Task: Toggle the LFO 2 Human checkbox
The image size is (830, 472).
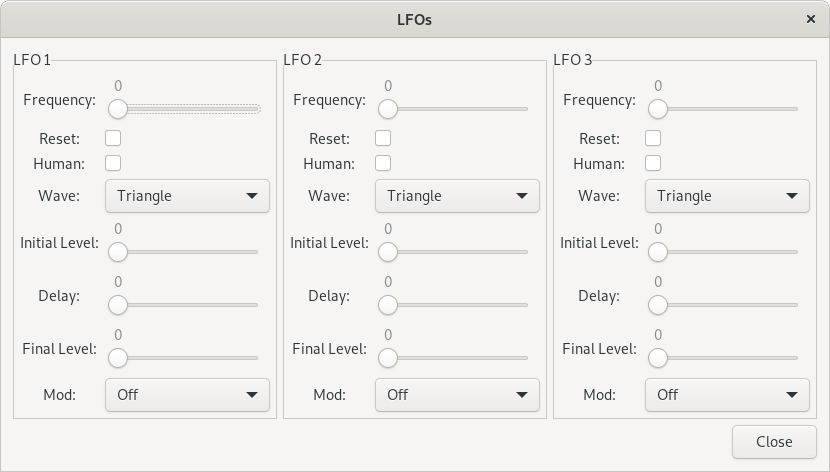Action: pos(383,163)
